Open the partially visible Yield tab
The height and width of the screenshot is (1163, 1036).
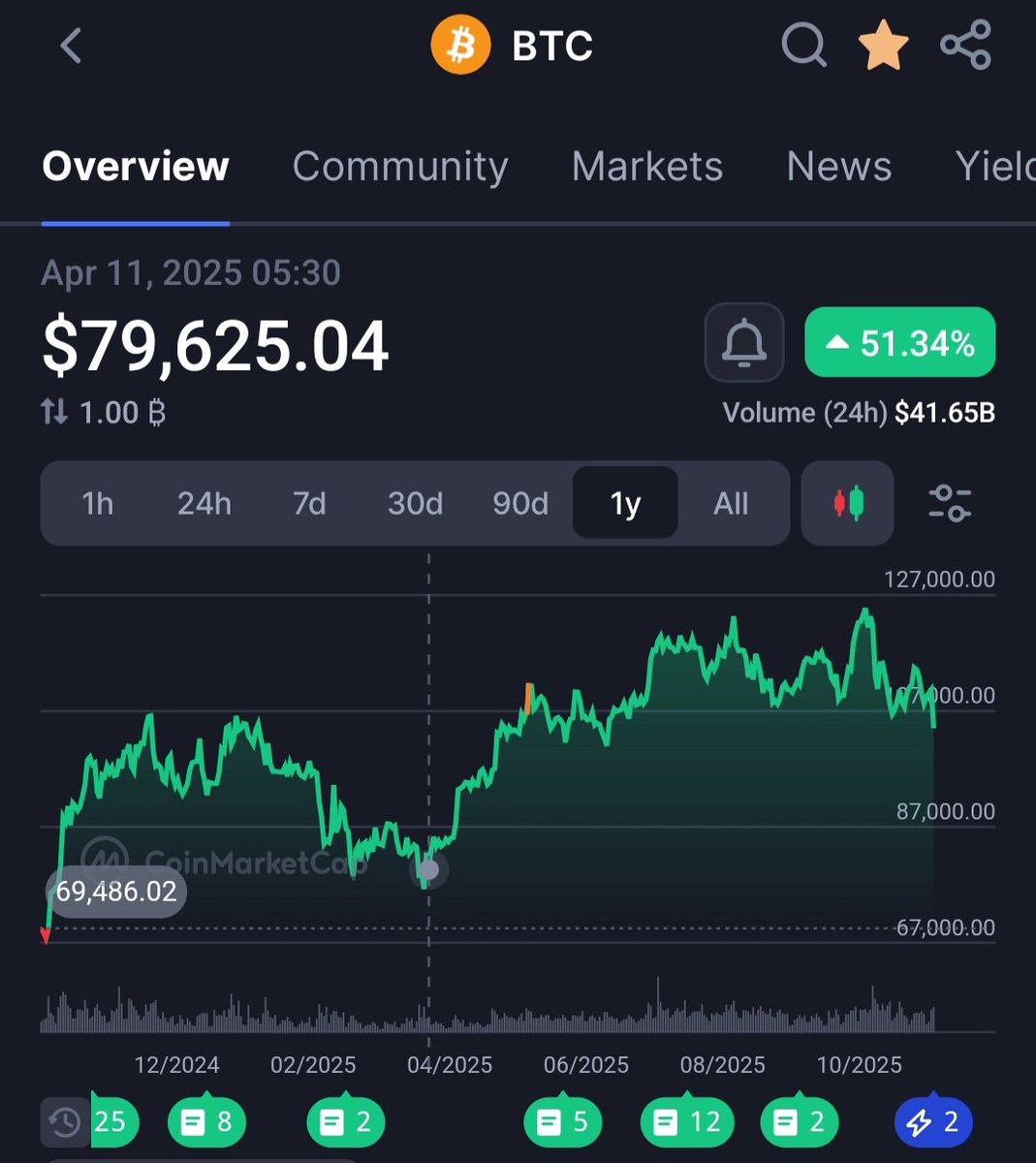[994, 167]
